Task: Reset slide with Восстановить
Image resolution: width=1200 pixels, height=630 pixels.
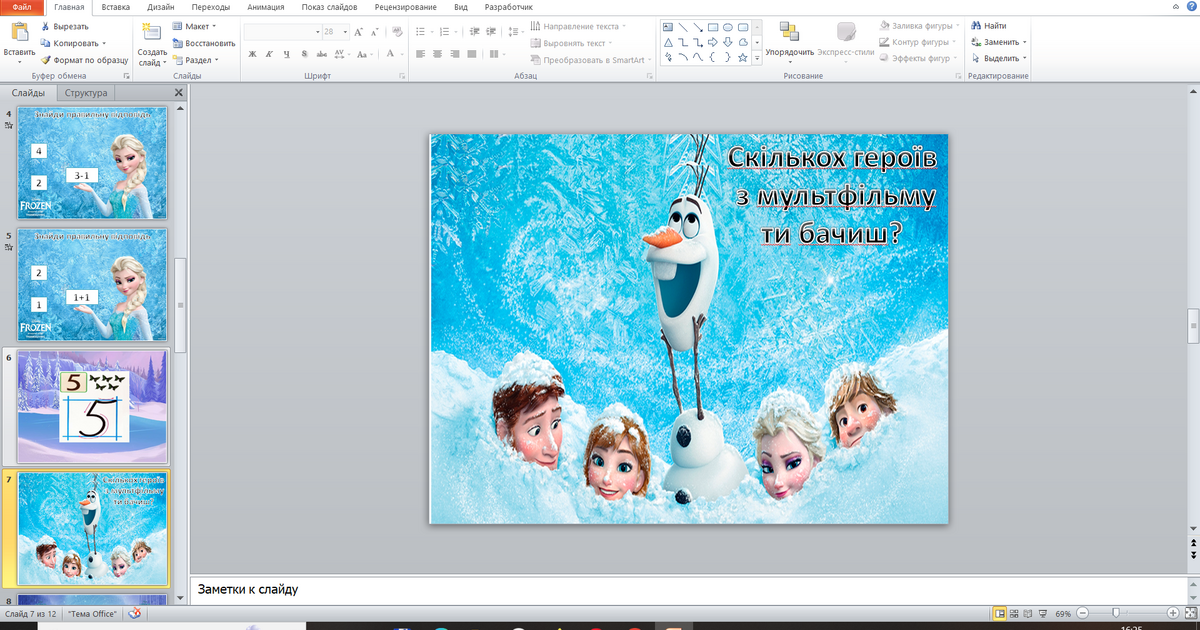Action: click(204, 43)
